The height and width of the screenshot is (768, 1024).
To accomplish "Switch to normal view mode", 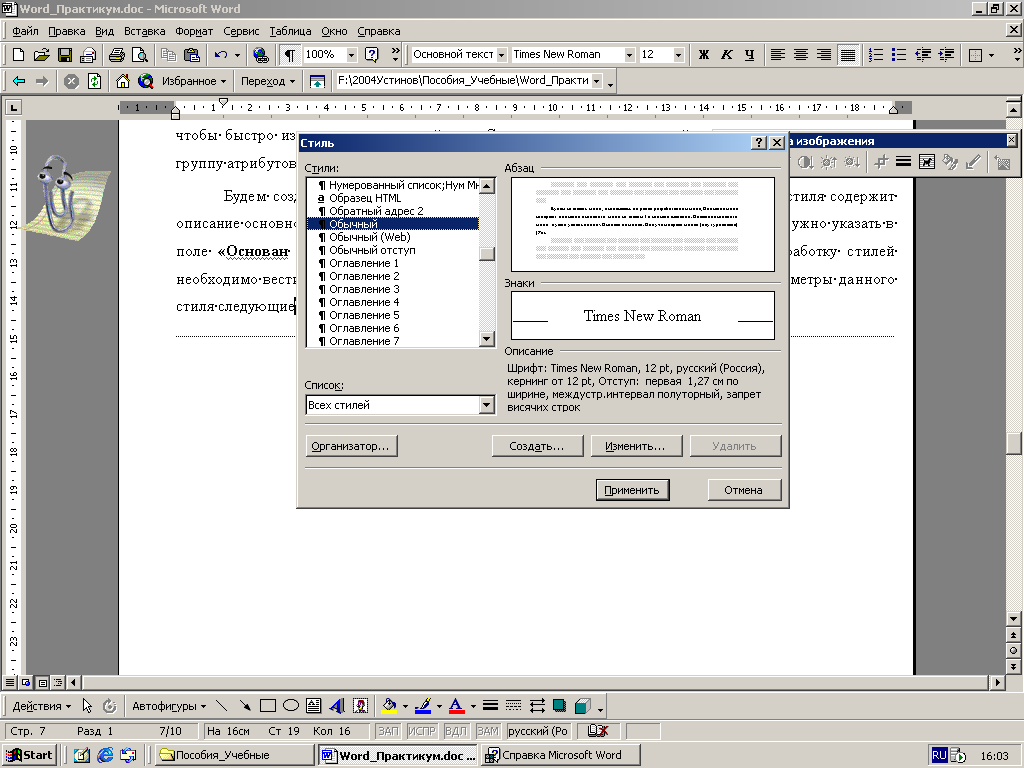I will [10, 682].
